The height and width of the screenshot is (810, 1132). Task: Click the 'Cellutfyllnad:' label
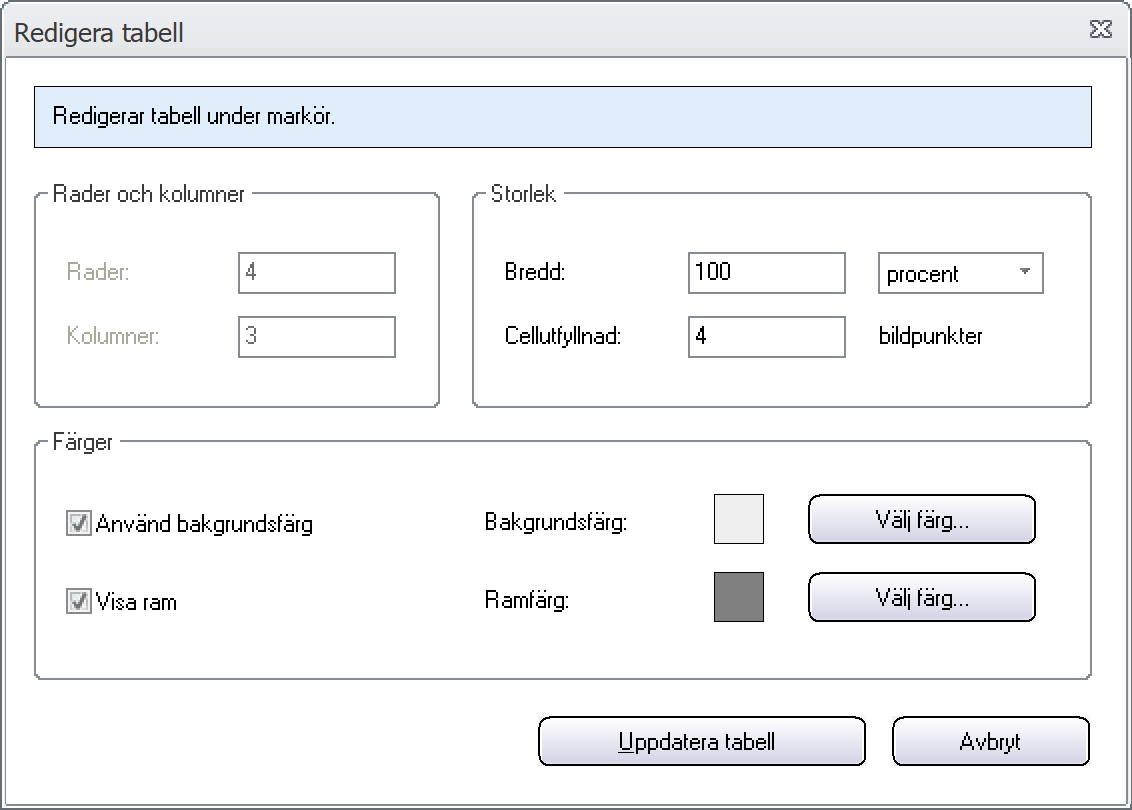(x=562, y=336)
